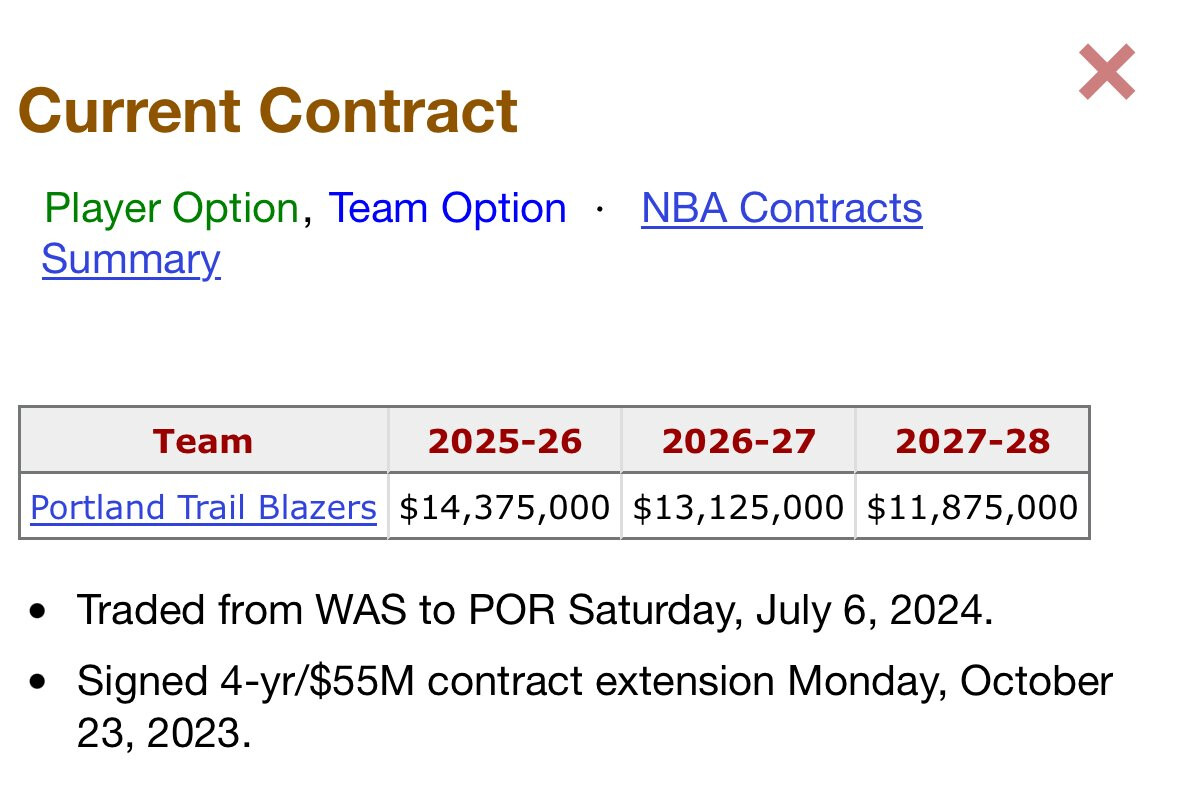Image resolution: width=1179 pixels, height=786 pixels.
Task: Click the green Player Option legend label
Action: pyautogui.click(x=172, y=209)
